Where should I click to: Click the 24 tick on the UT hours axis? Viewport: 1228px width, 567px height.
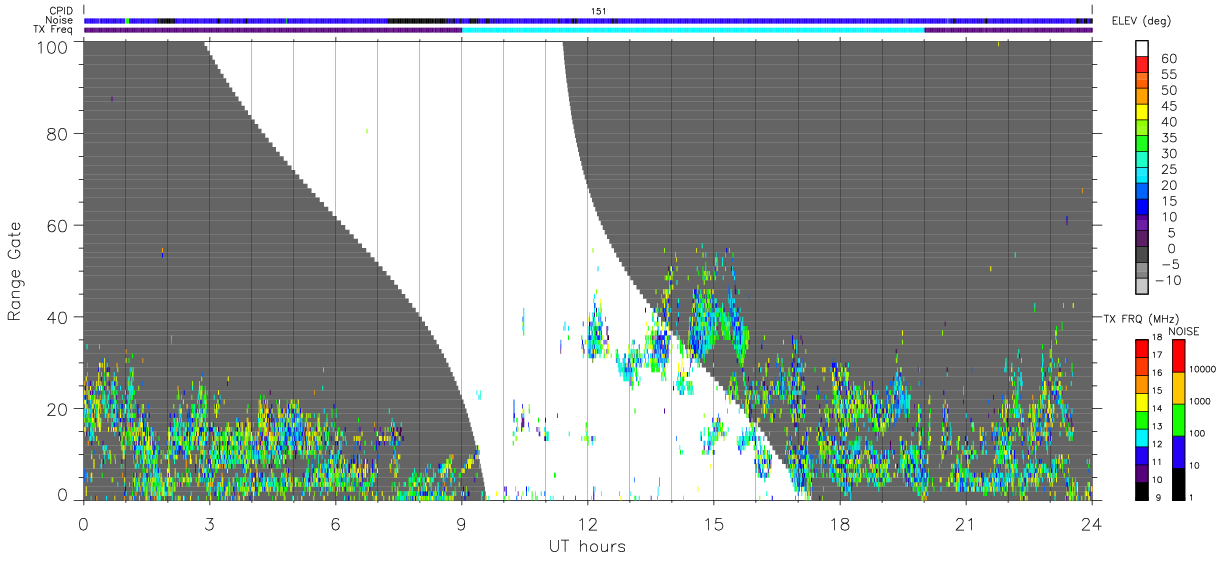(x=1092, y=523)
